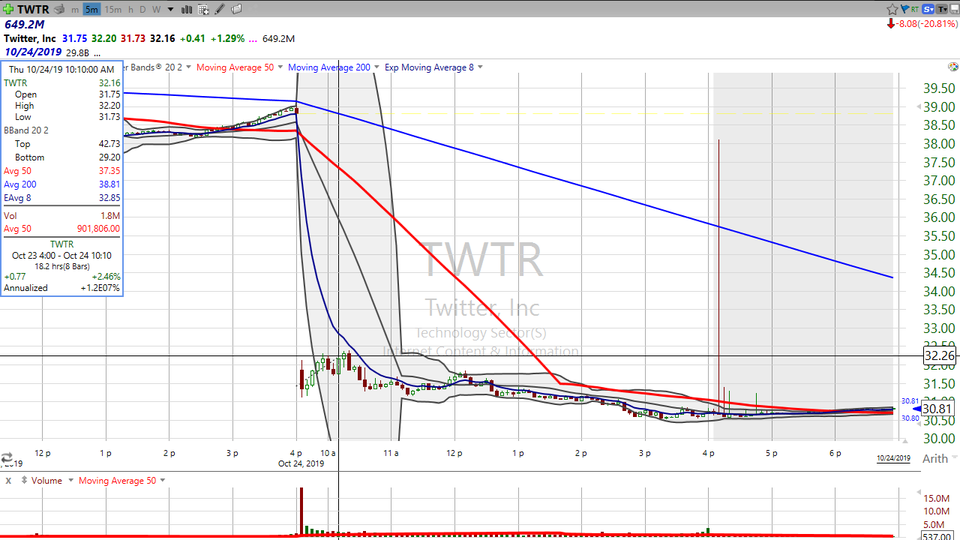Click the 30.81 last price marker
Image resolution: width=960 pixels, height=540 pixels.
[x=937, y=409]
